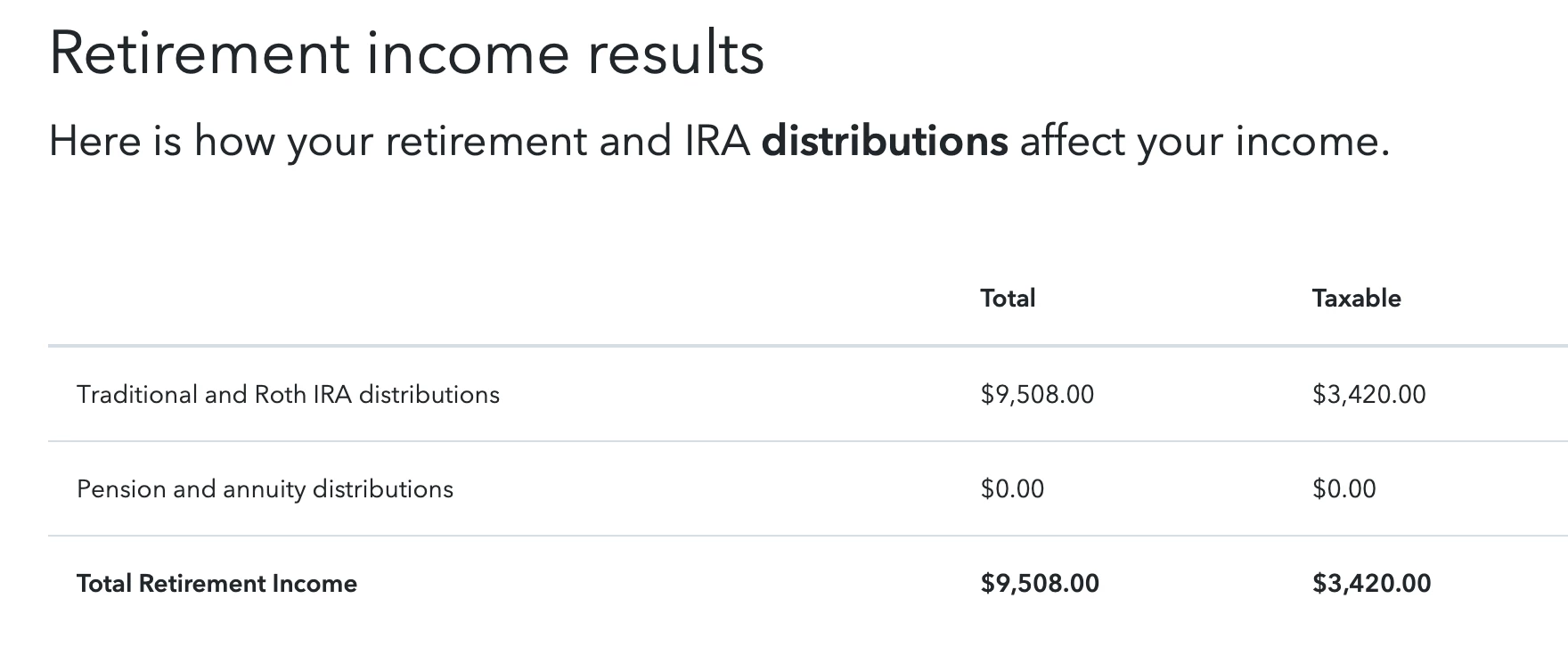Click the "Traditional and Roth IRA distributions" row label
1568x656 pixels.
coord(288,394)
